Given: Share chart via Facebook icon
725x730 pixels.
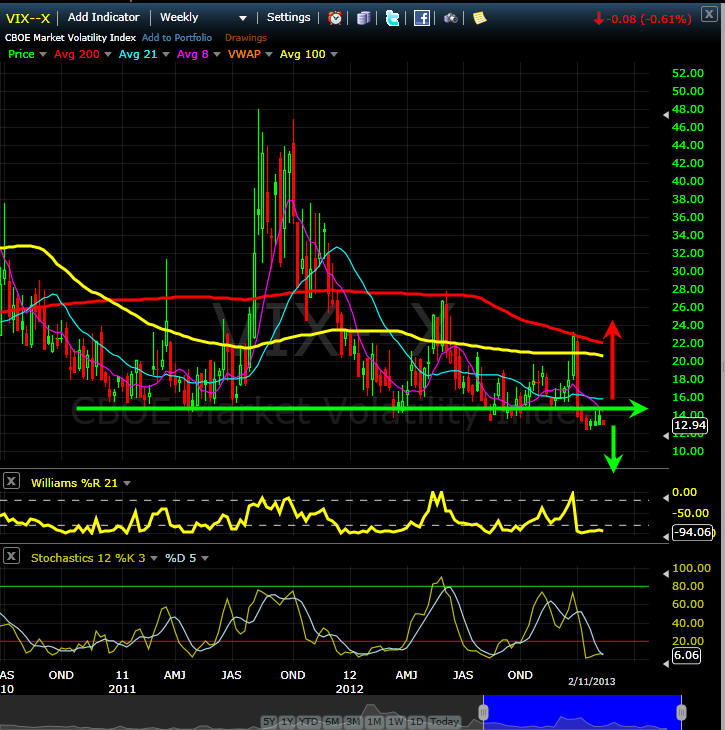Looking at the screenshot, I should point(422,18).
